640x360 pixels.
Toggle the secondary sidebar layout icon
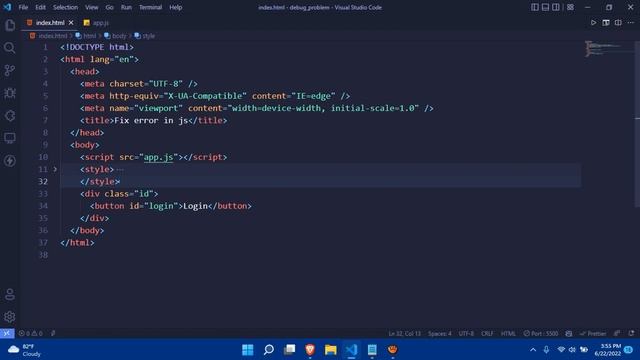pos(556,7)
